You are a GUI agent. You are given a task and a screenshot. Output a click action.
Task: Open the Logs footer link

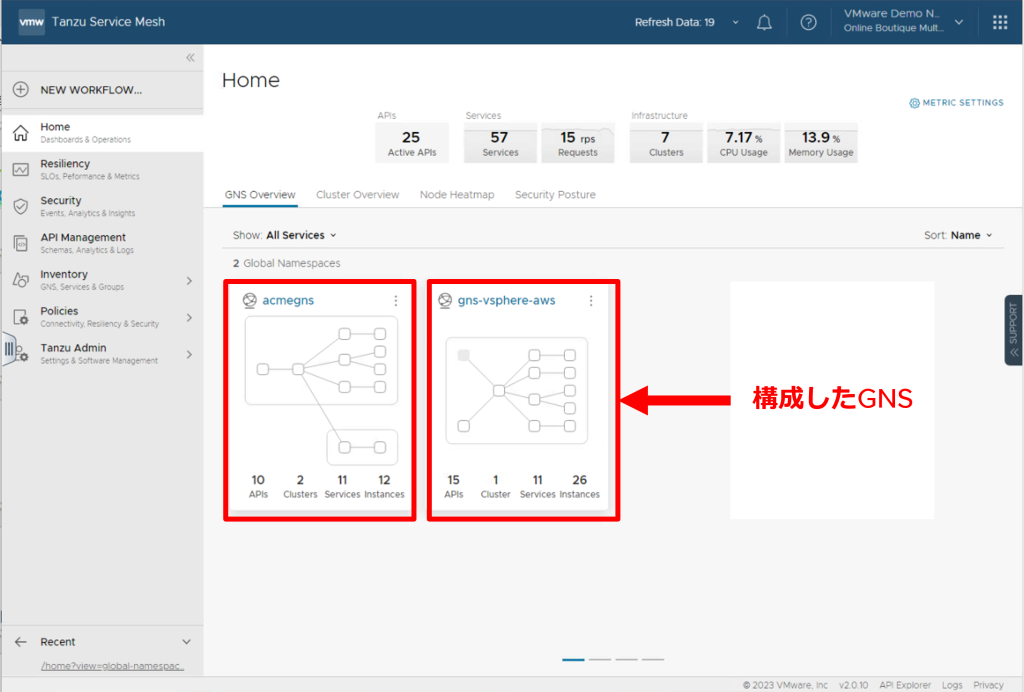point(952,685)
